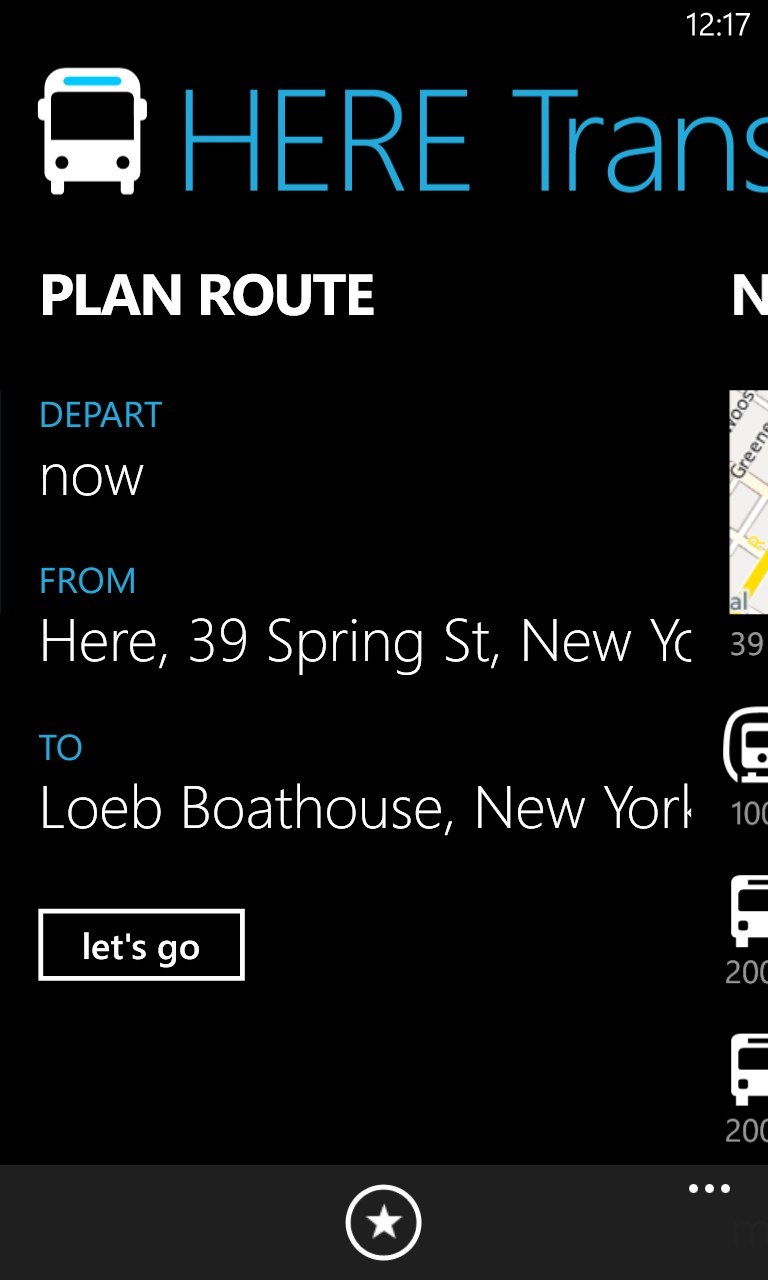The image size is (768, 1280).
Task: Select the lower bus stop icon
Action: pyautogui.click(x=749, y=1070)
